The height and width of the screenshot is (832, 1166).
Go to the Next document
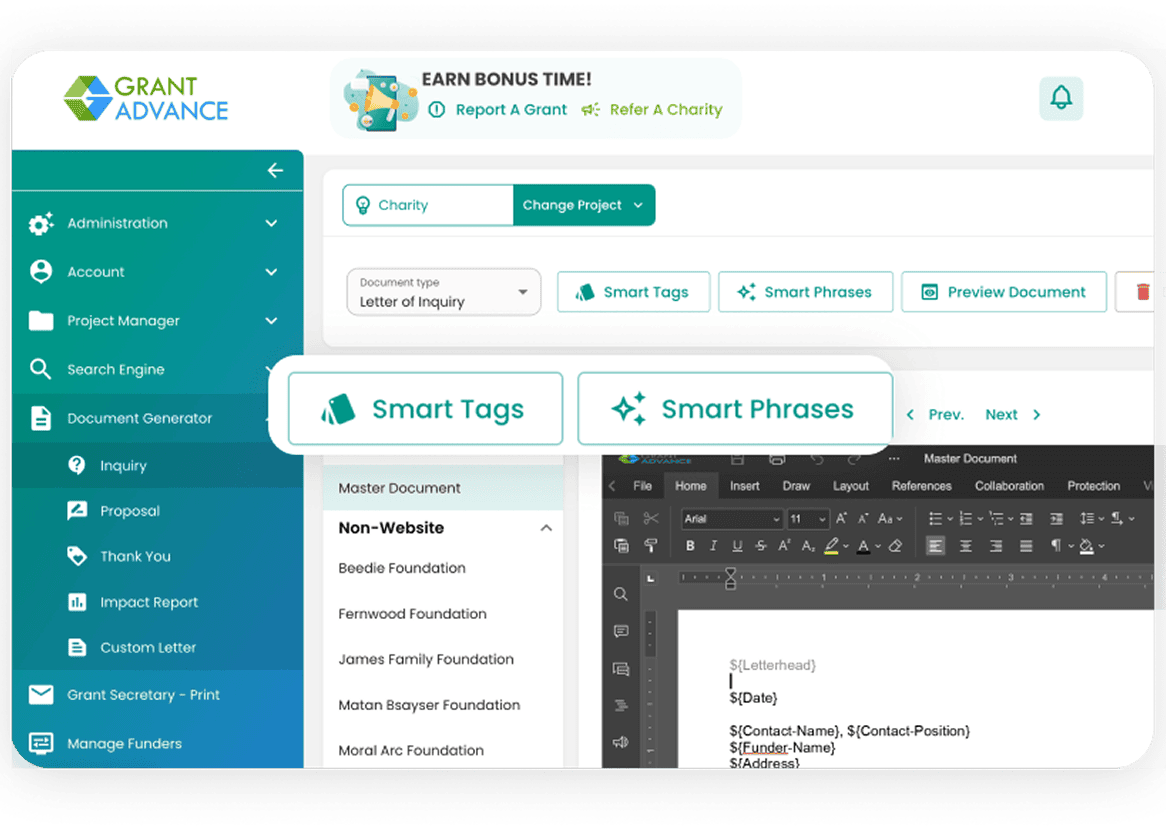tap(1013, 415)
